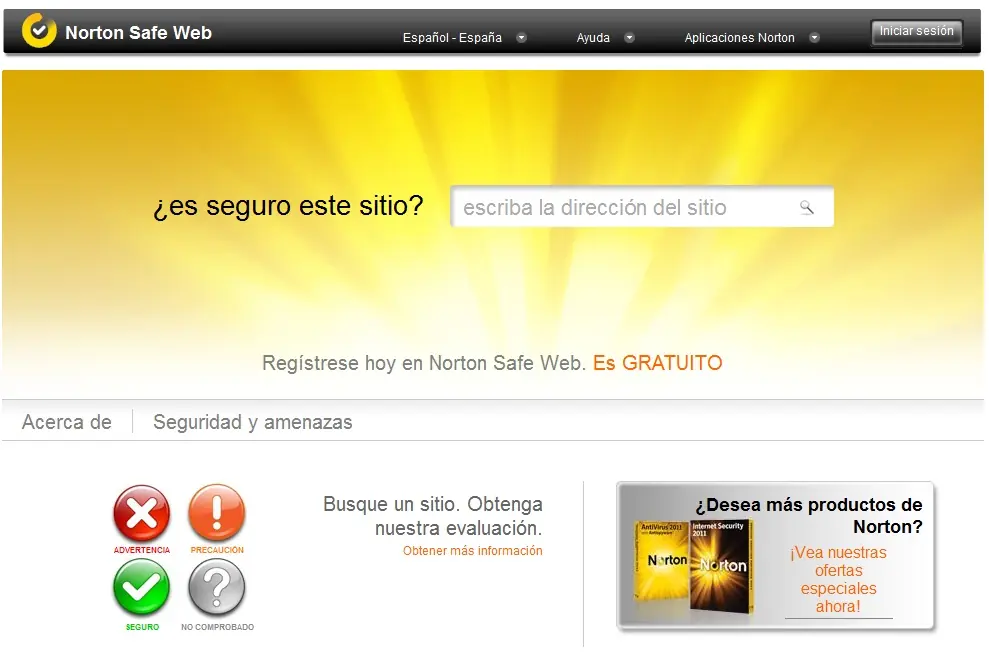Image resolution: width=989 pixels, height=662 pixels.
Task: Click the ¿es seguro este sitio? heading
Action: click(288, 206)
